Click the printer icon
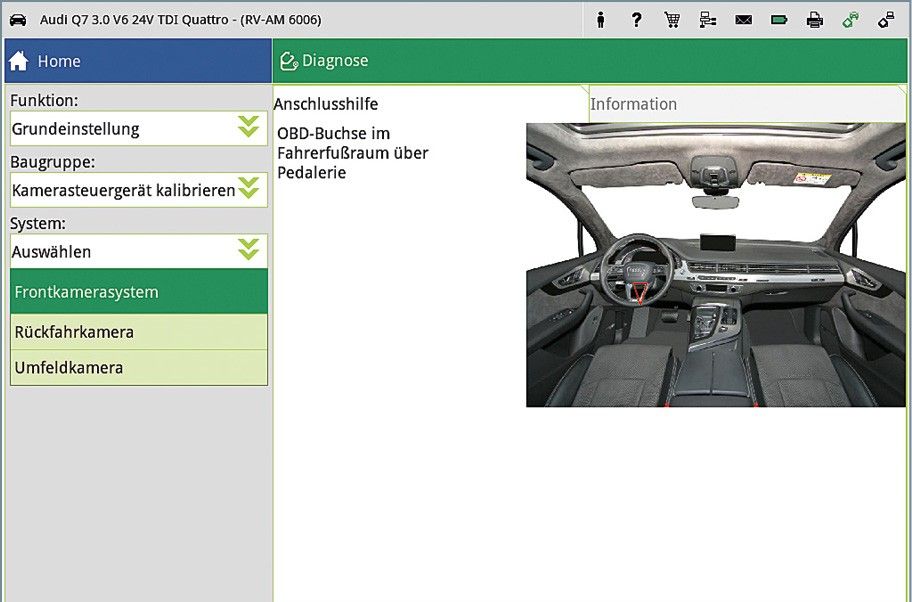This screenshot has height=602, width=912. 815,19
